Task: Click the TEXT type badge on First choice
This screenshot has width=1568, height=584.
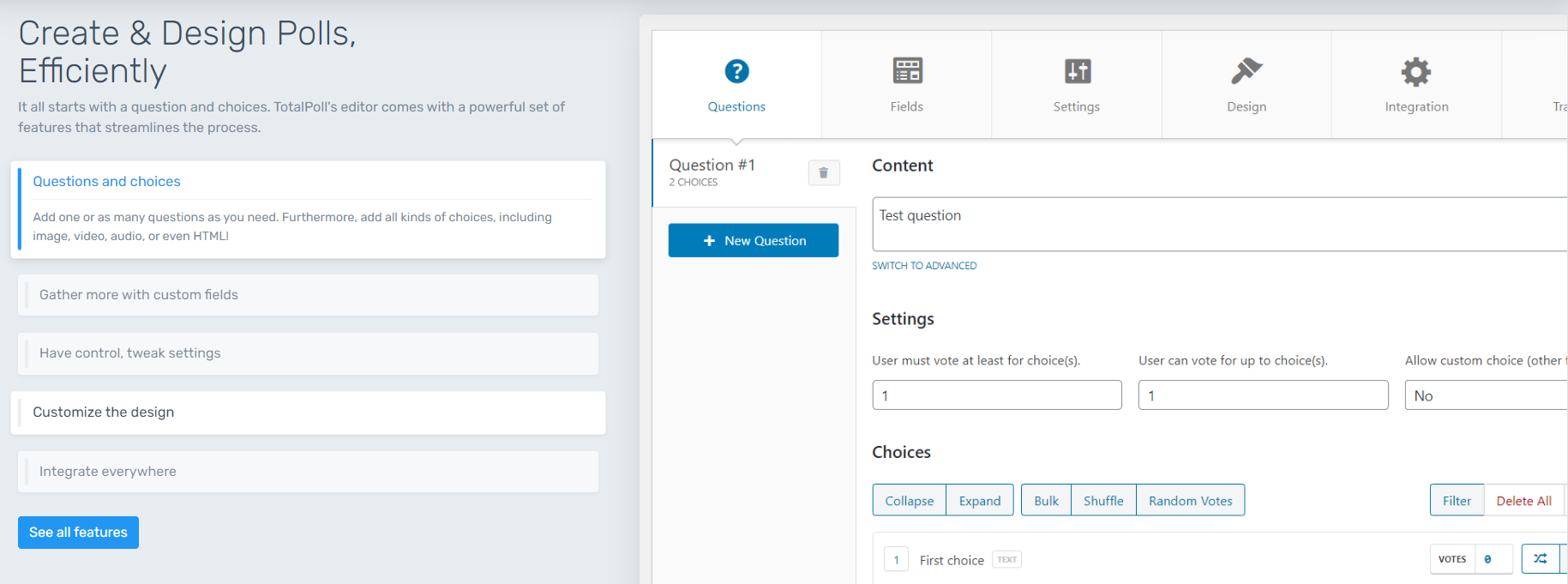Action: point(1007,560)
